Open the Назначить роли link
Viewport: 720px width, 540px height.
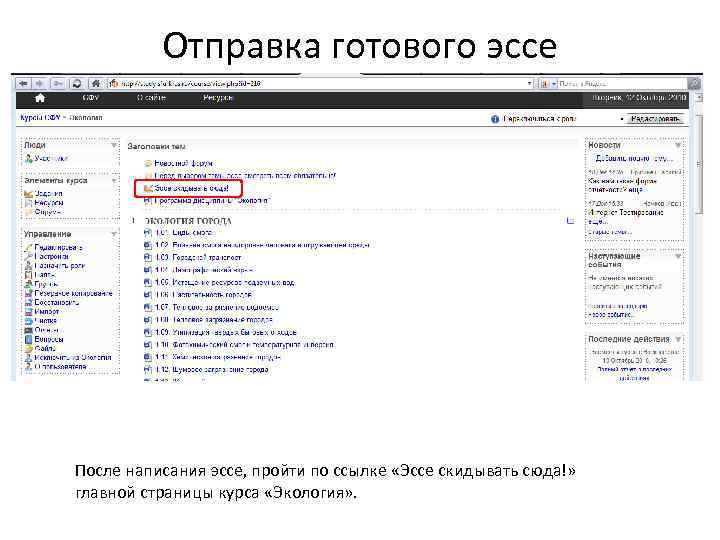(60, 265)
